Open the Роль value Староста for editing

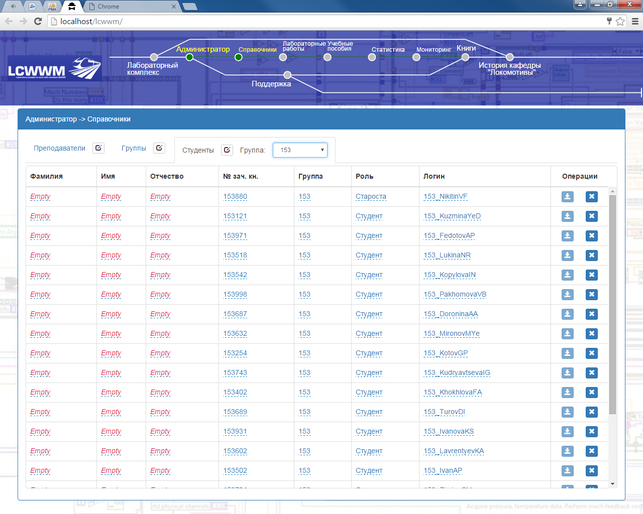coord(370,197)
